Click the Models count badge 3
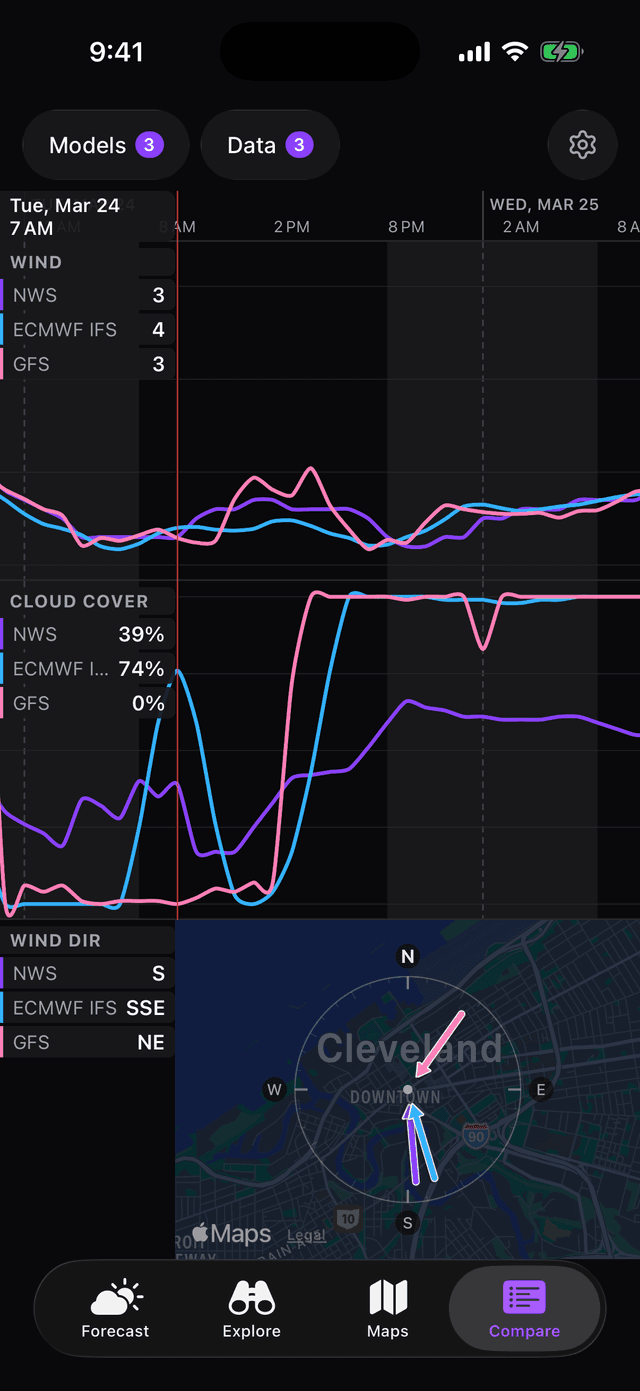640x1391 pixels. click(x=149, y=145)
